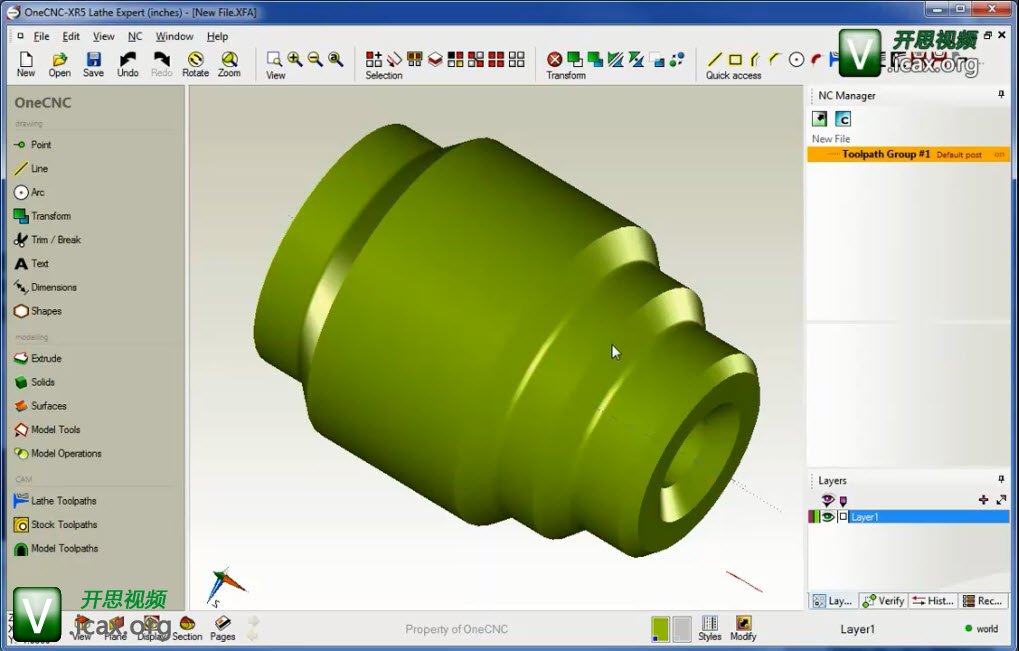Select the Rotate view tool
1019x651 pixels.
point(196,61)
